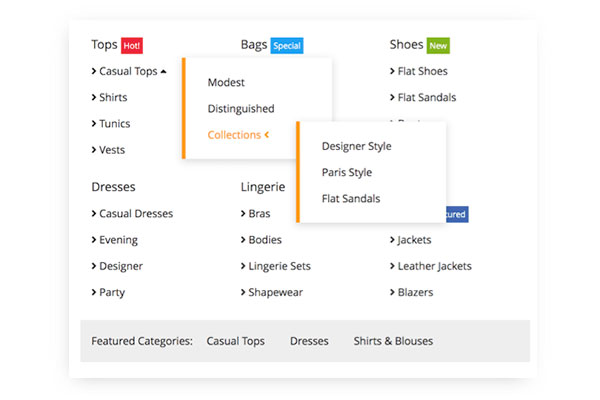The image size is (600, 400).
Task: Open Vests category link
Action: (112, 150)
